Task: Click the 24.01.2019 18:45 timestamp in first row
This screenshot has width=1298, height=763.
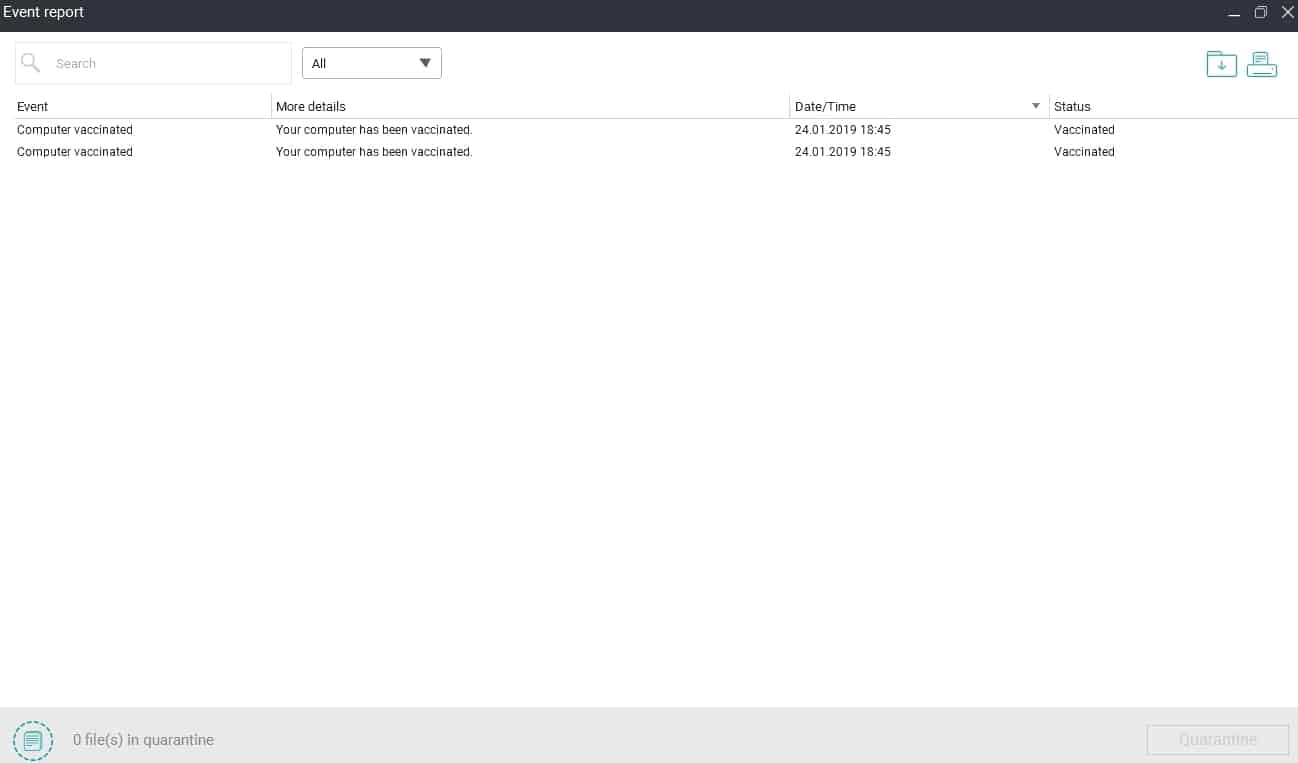Action: (x=843, y=129)
